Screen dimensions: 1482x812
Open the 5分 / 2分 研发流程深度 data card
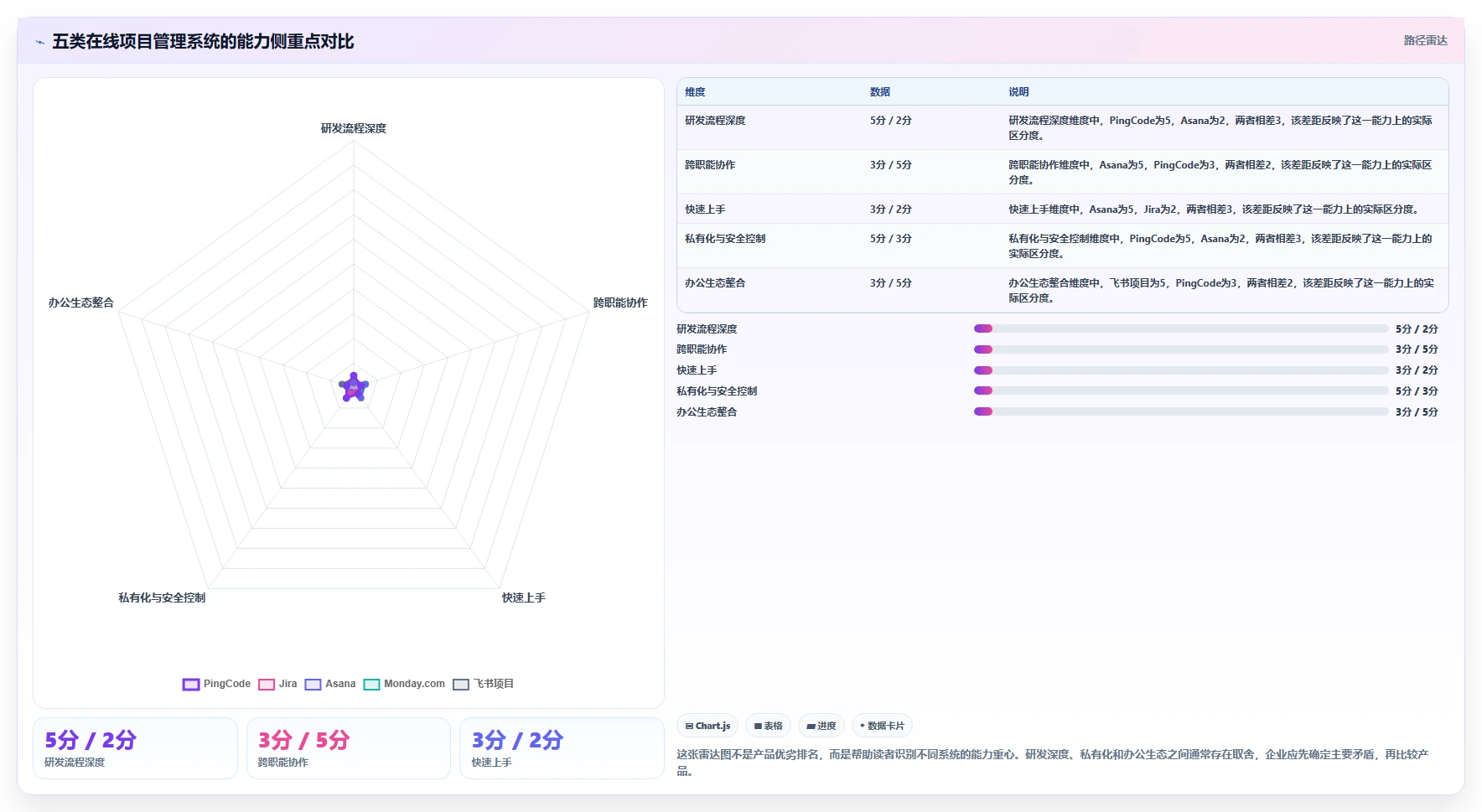click(x=135, y=748)
